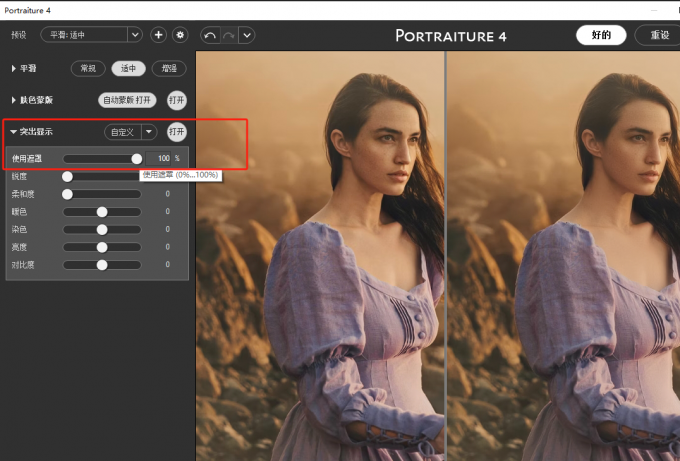The height and width of the screenshot is (461, 680).
Task: Click the 重设 reset button
Action: click(x=659, y=35)
